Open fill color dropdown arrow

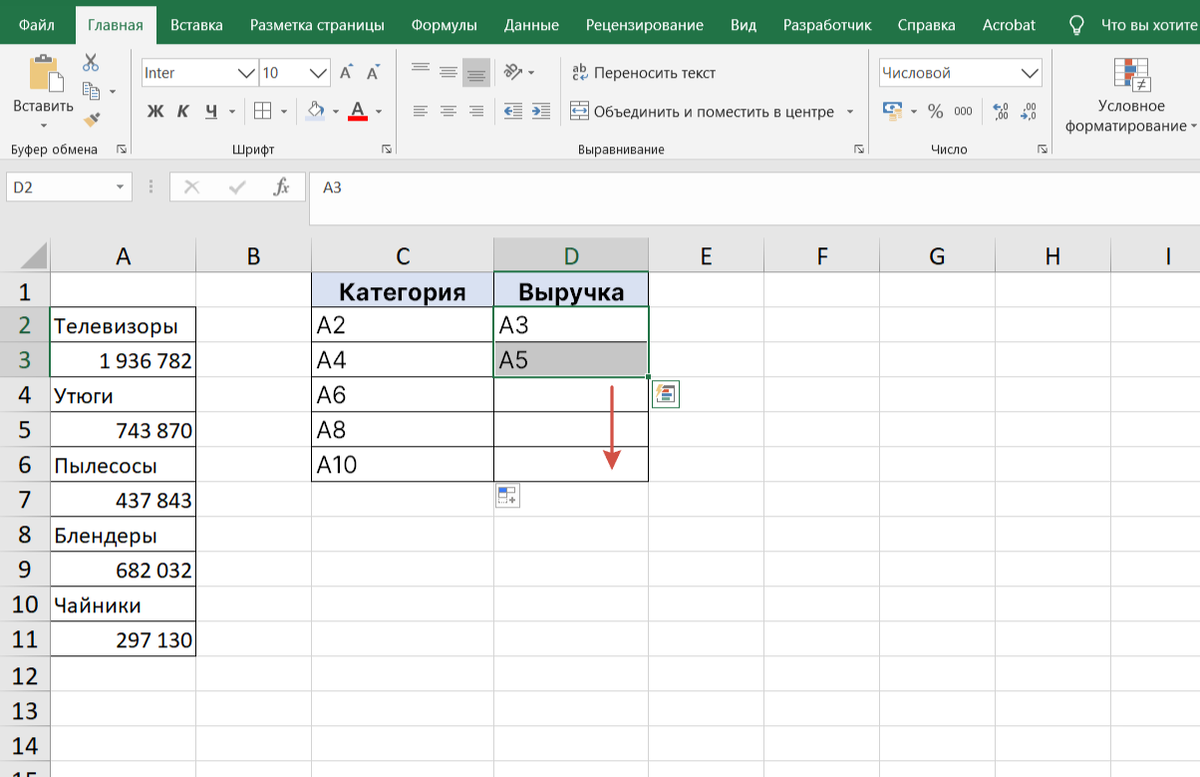point(336,112)
